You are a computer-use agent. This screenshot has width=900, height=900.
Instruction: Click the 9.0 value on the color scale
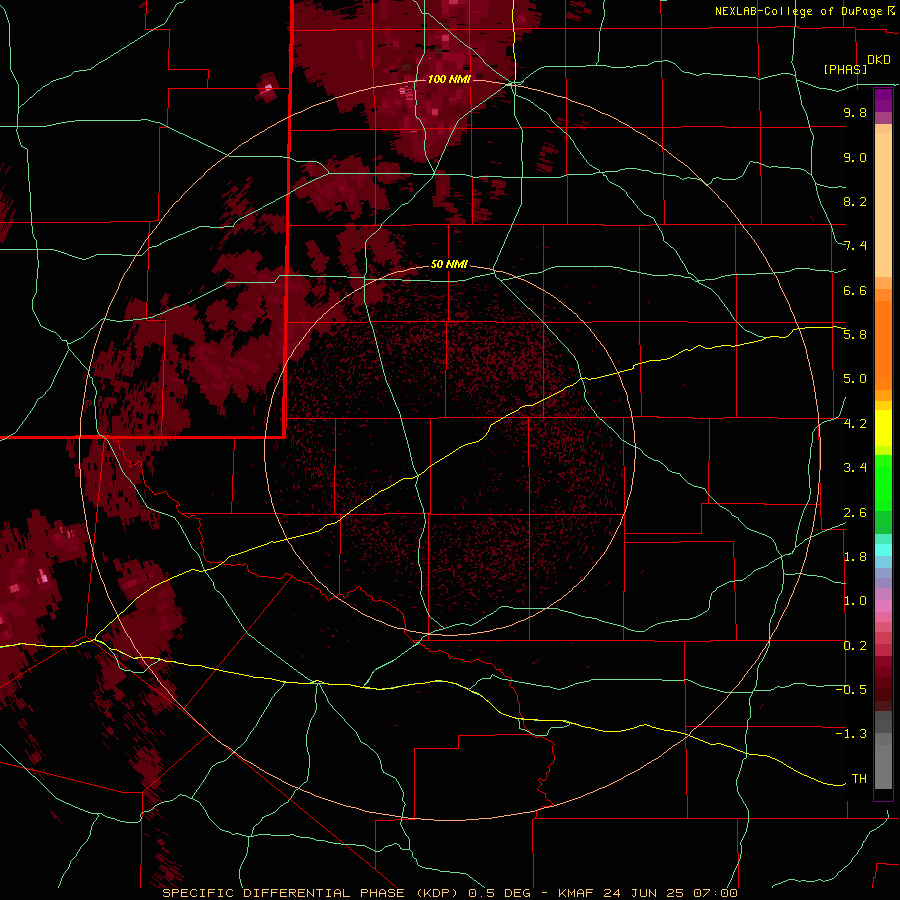(x=855, y=157)
